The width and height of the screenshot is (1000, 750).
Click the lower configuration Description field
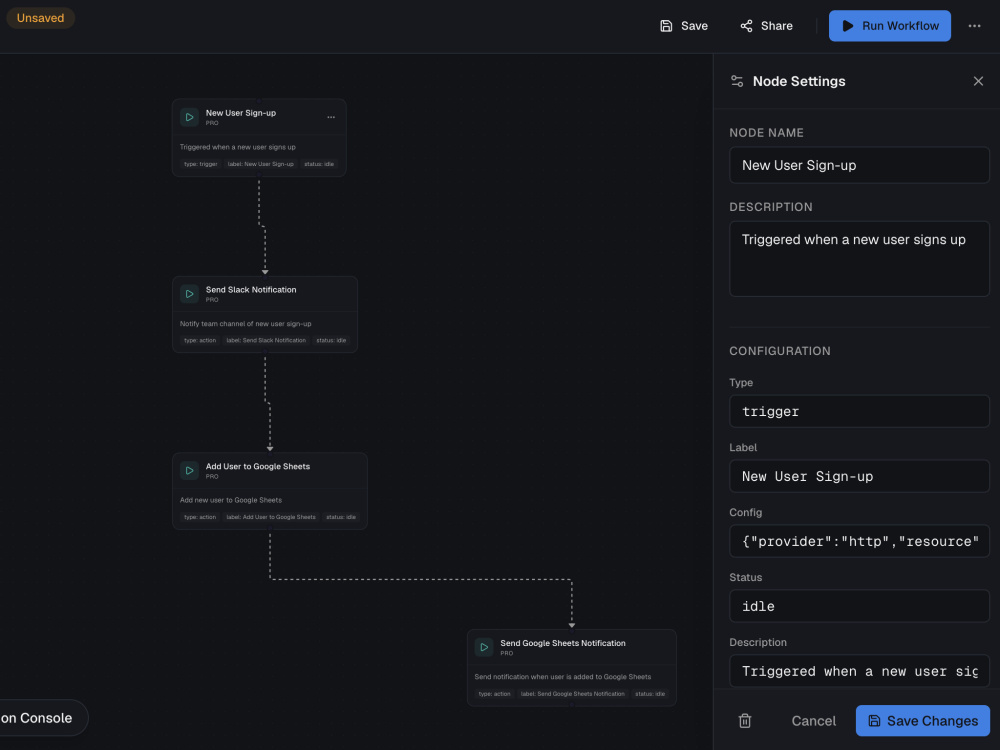[x=859, y=671]
